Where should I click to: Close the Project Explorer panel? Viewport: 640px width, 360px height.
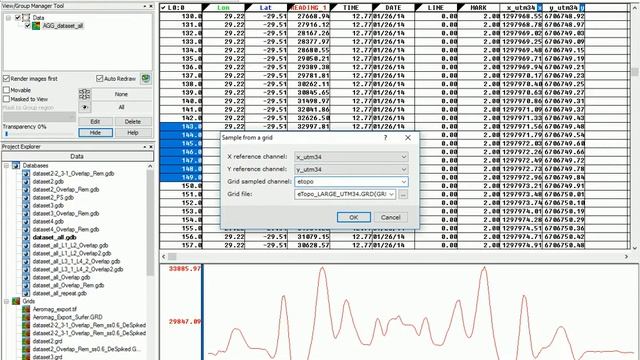pyautogui.click(x=151, y=147)
